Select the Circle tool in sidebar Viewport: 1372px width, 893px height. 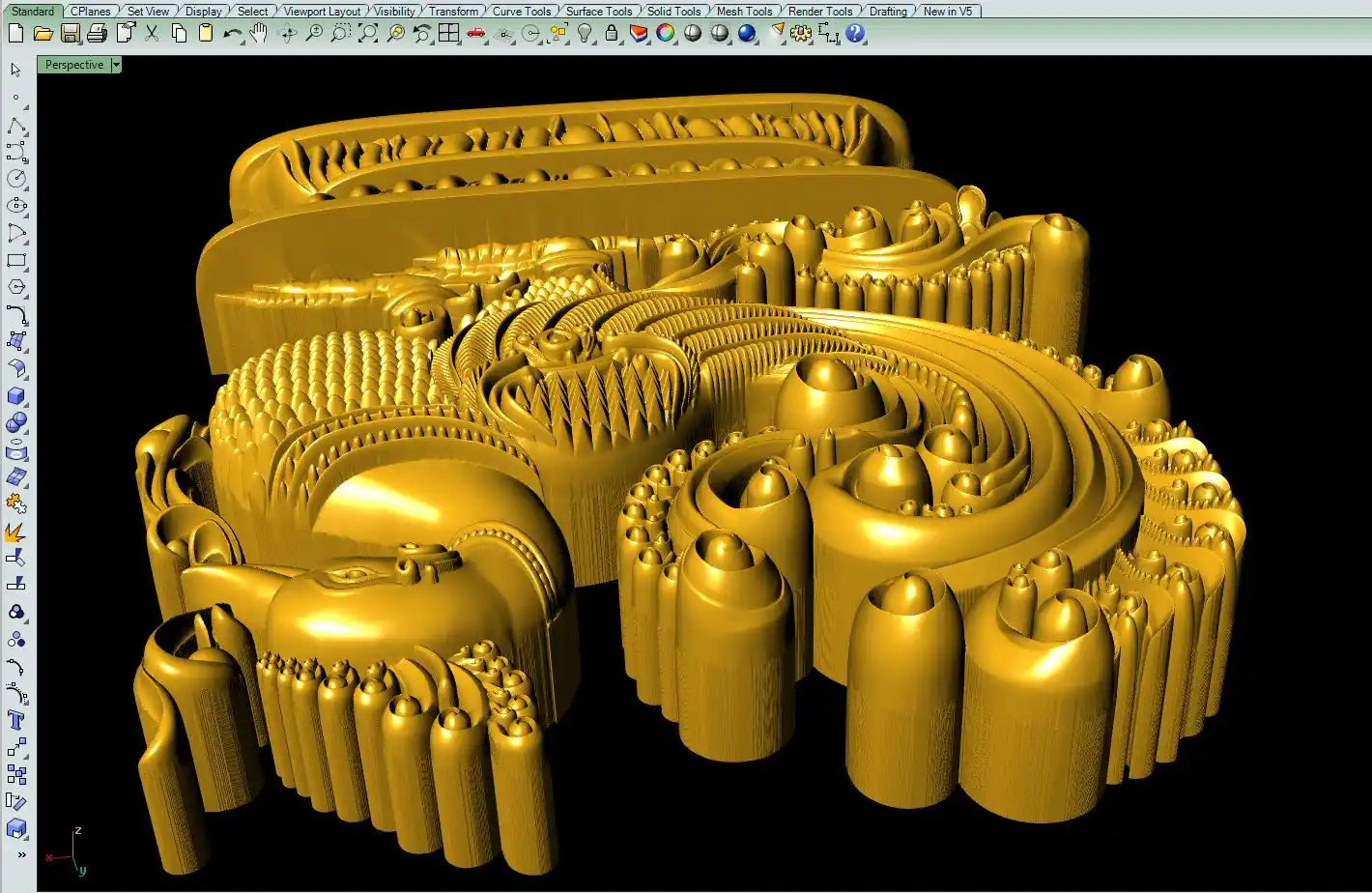tap(16, 179)
